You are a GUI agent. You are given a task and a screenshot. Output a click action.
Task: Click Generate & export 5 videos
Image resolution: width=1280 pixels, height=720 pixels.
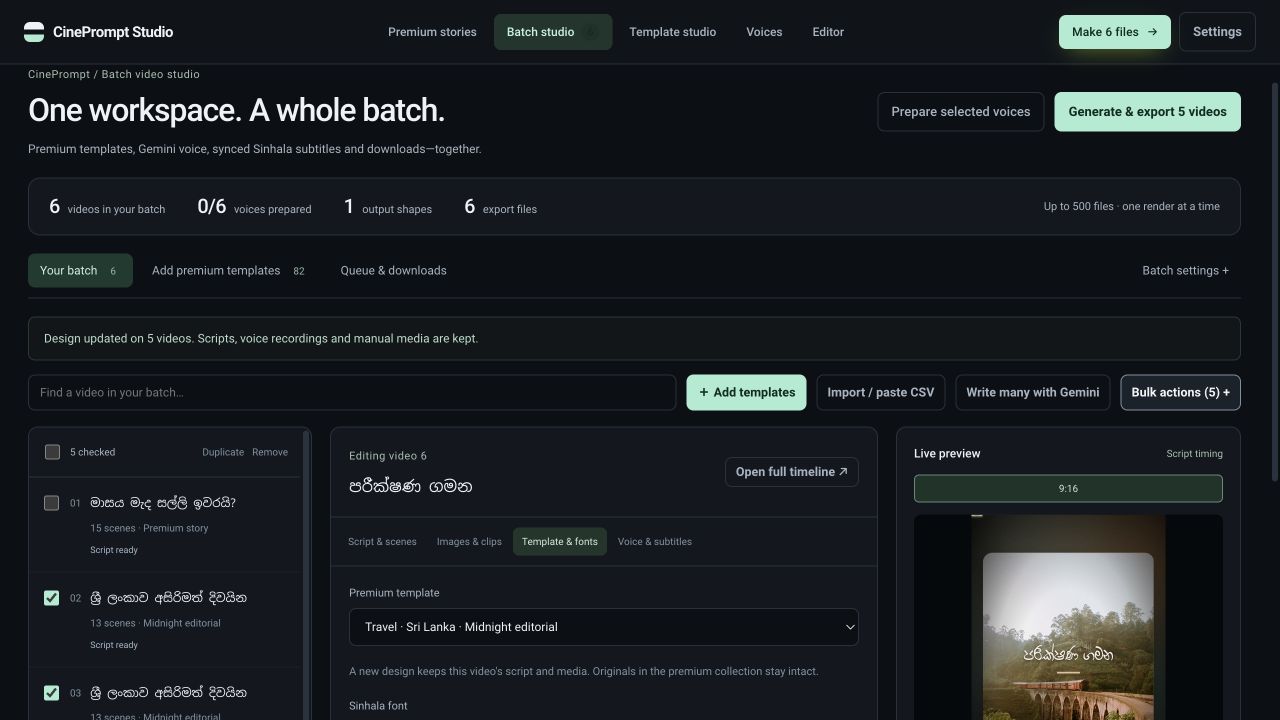pyautogui.click(x=1147, y=112)
